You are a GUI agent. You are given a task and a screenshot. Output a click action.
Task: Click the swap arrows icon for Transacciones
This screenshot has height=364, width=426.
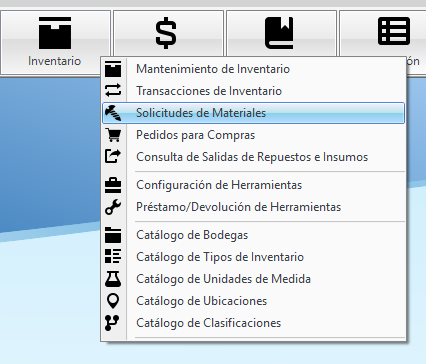113,90
